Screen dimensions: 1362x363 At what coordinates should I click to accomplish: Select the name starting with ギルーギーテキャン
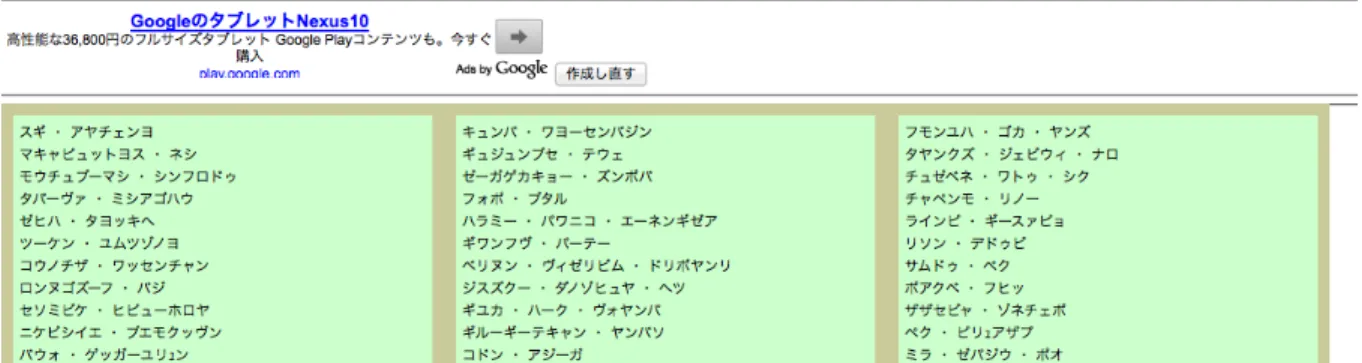coord(562,332)
